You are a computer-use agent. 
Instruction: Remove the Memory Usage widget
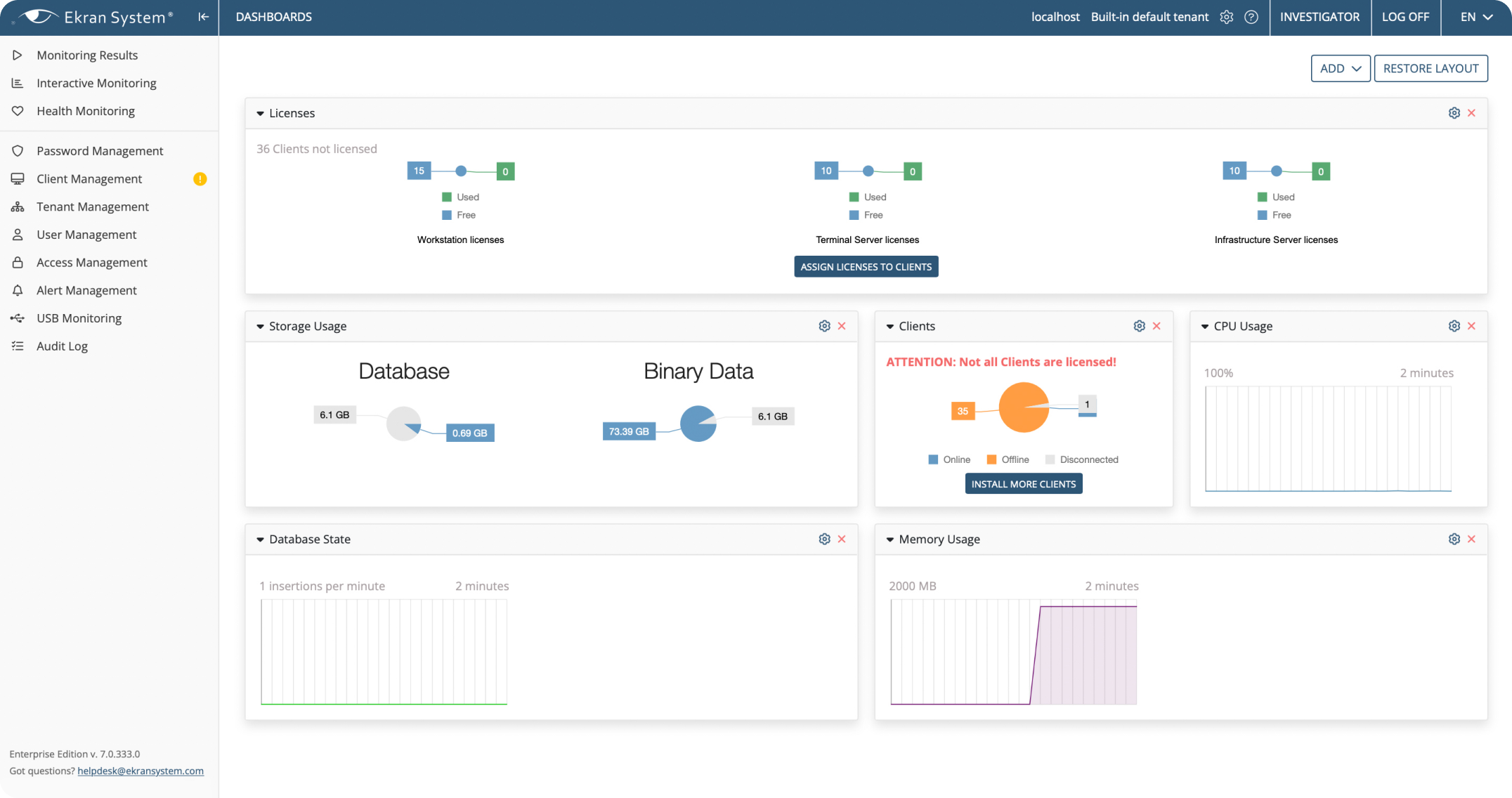[1472, 539]
